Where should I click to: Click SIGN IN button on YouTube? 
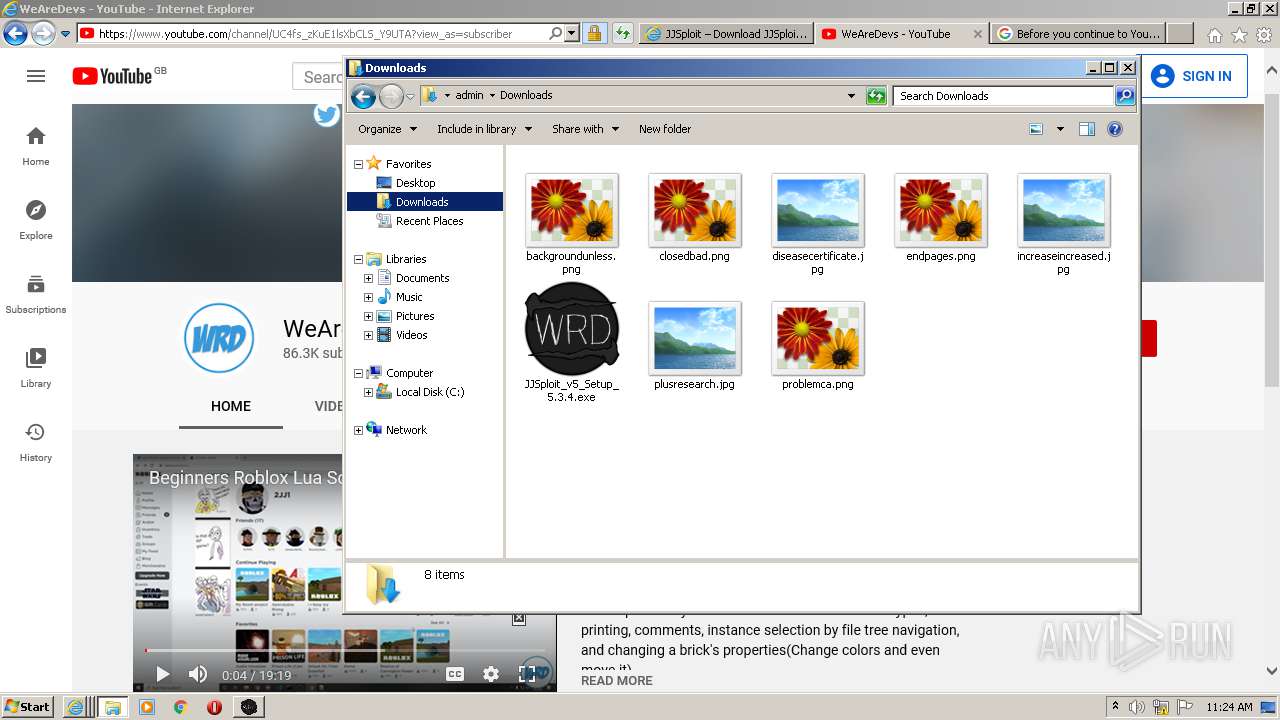tap(1192, 76)
